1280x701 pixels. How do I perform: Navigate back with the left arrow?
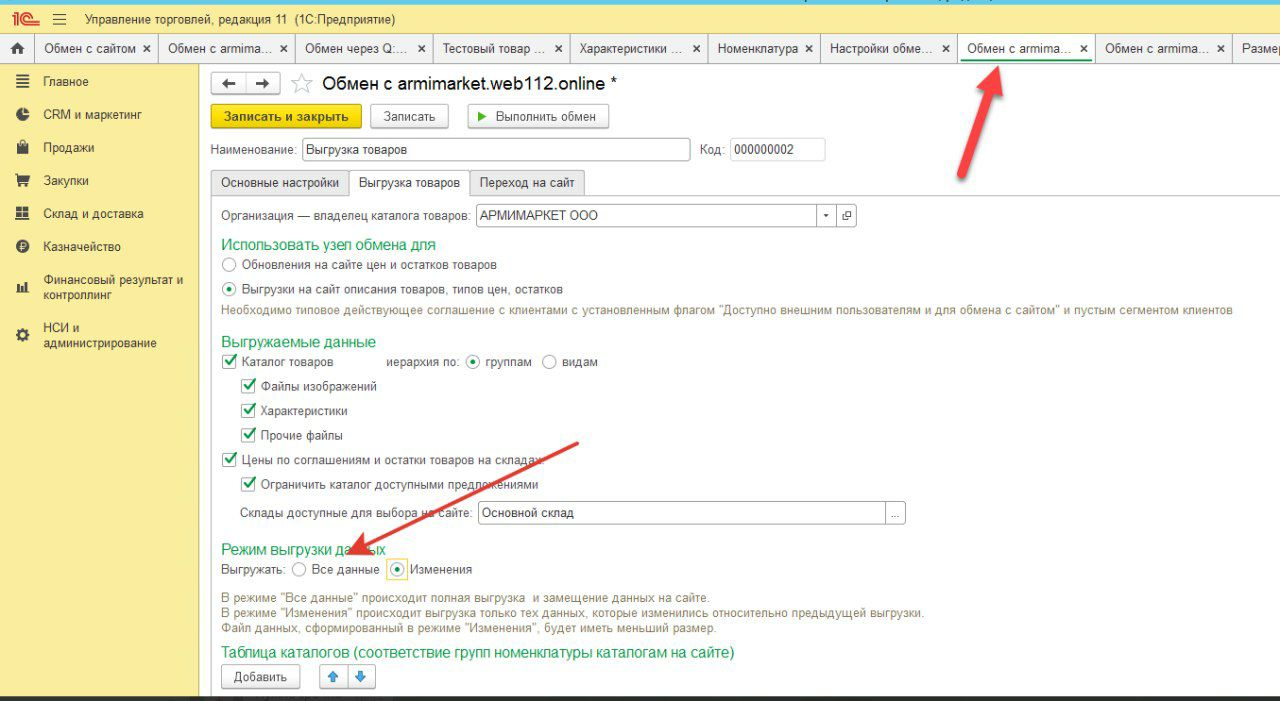[x=229, y=84]
